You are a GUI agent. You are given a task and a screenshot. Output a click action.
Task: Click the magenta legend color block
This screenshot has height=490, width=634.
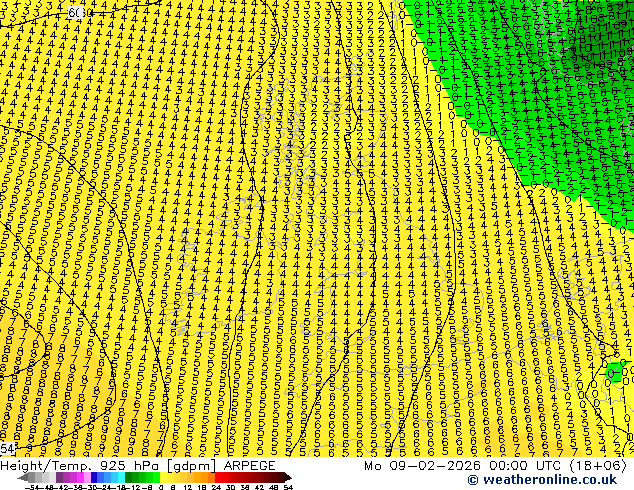(x=80, y=477)
